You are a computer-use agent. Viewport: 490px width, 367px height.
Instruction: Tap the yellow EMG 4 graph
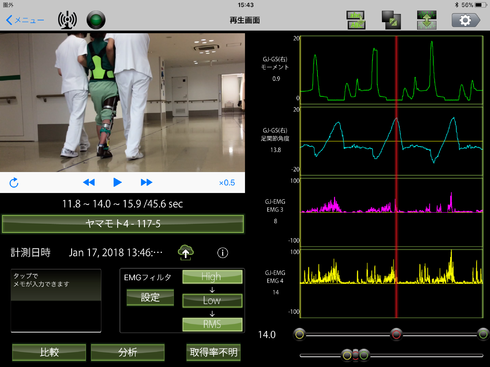tap(392, 283)
